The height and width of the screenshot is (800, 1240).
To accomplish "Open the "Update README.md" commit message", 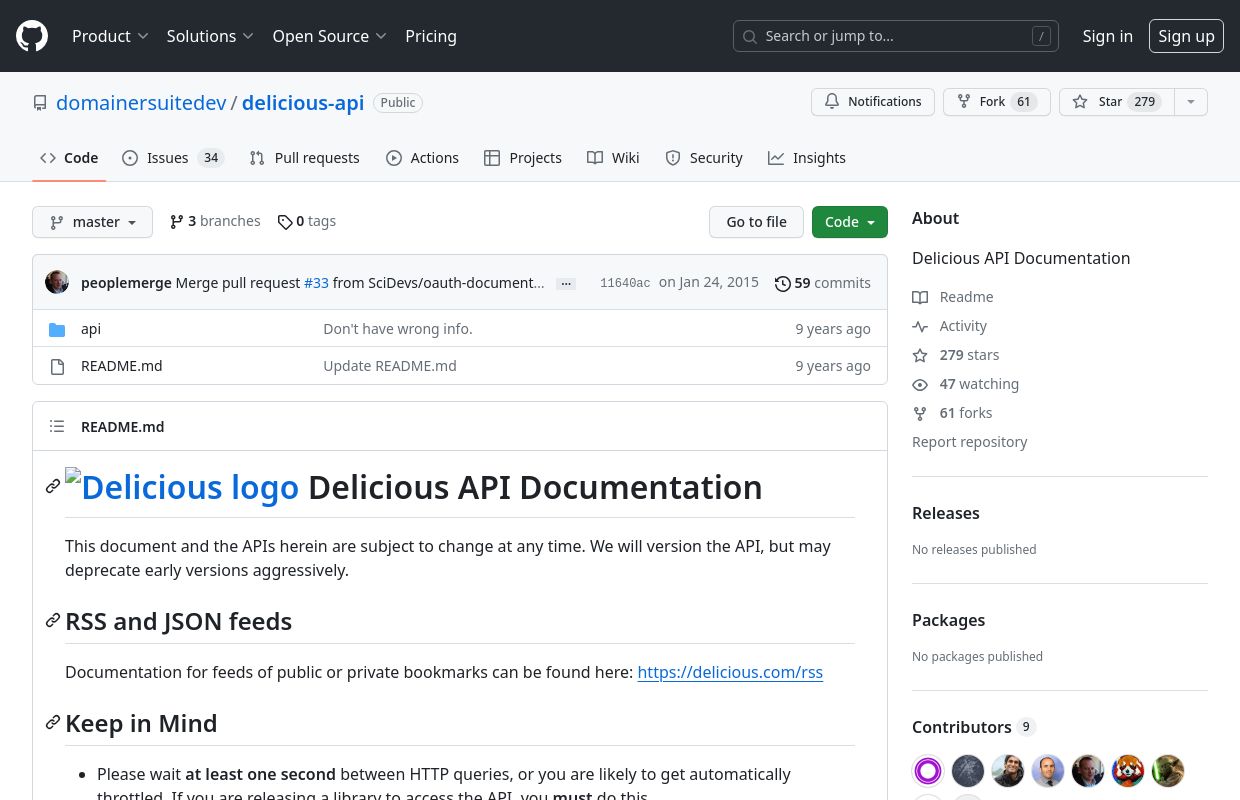I will (x=390, y=366).
